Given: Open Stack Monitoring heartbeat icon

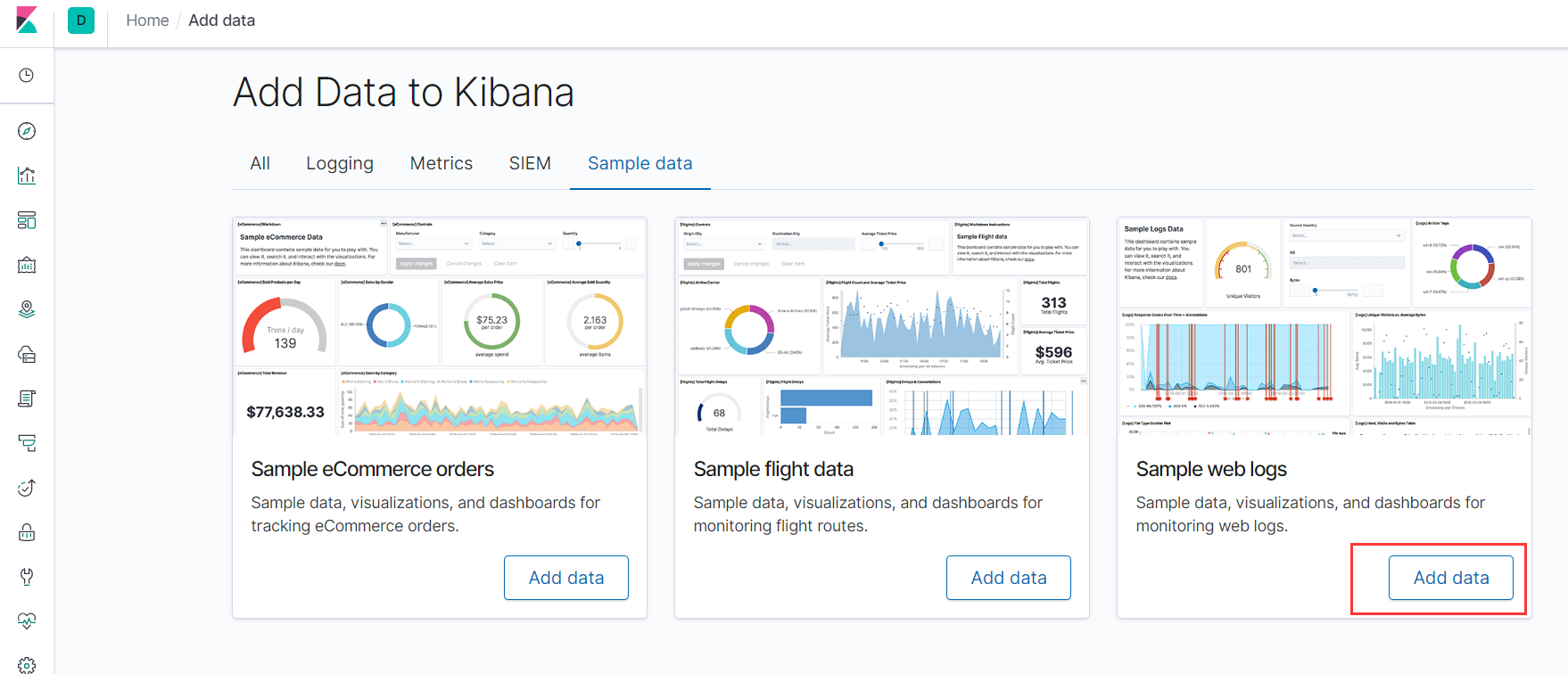Looking at the screenshot, I should tap(27, 621).
